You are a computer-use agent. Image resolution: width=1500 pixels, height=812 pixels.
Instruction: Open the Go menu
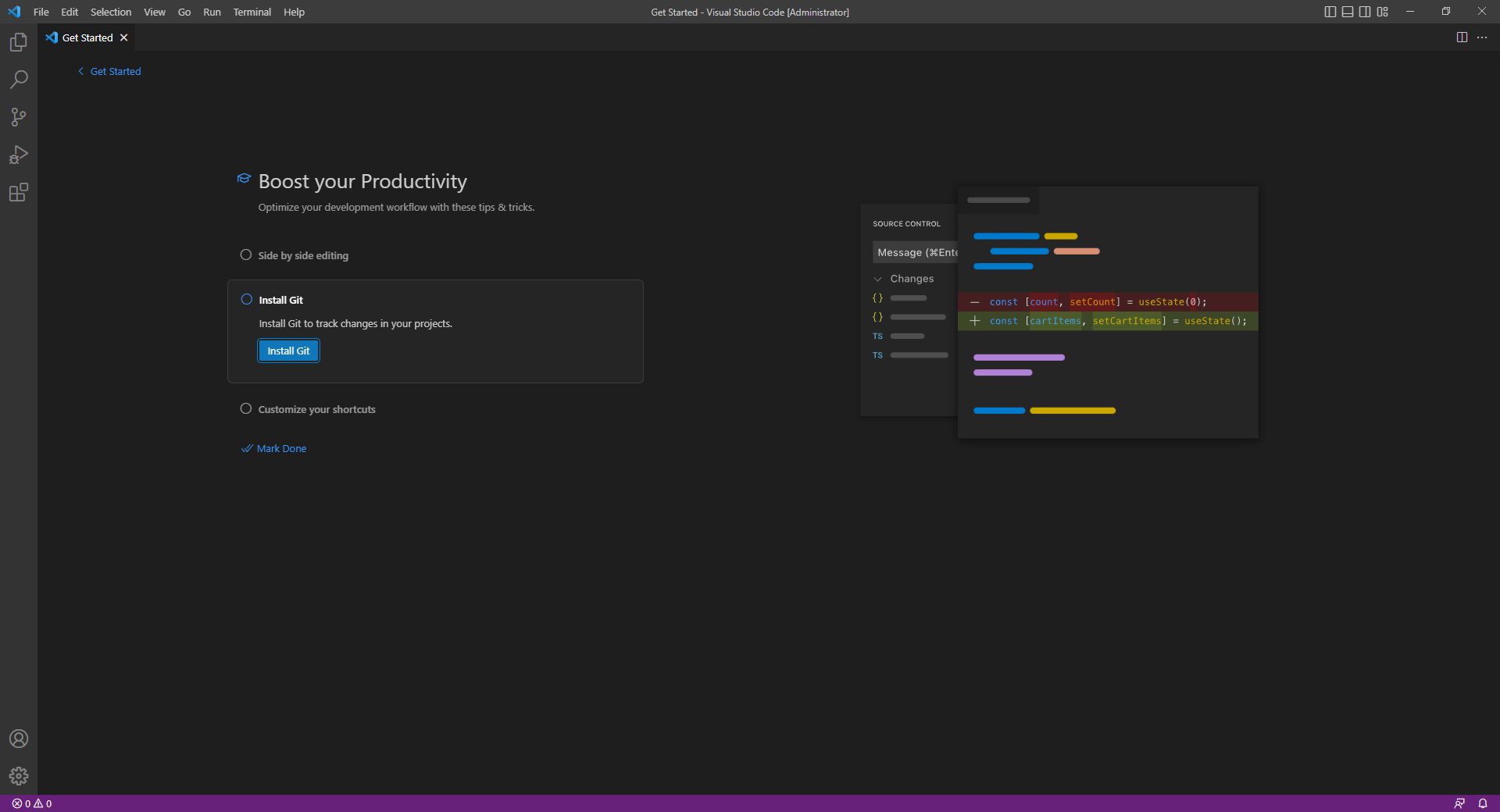184,12
